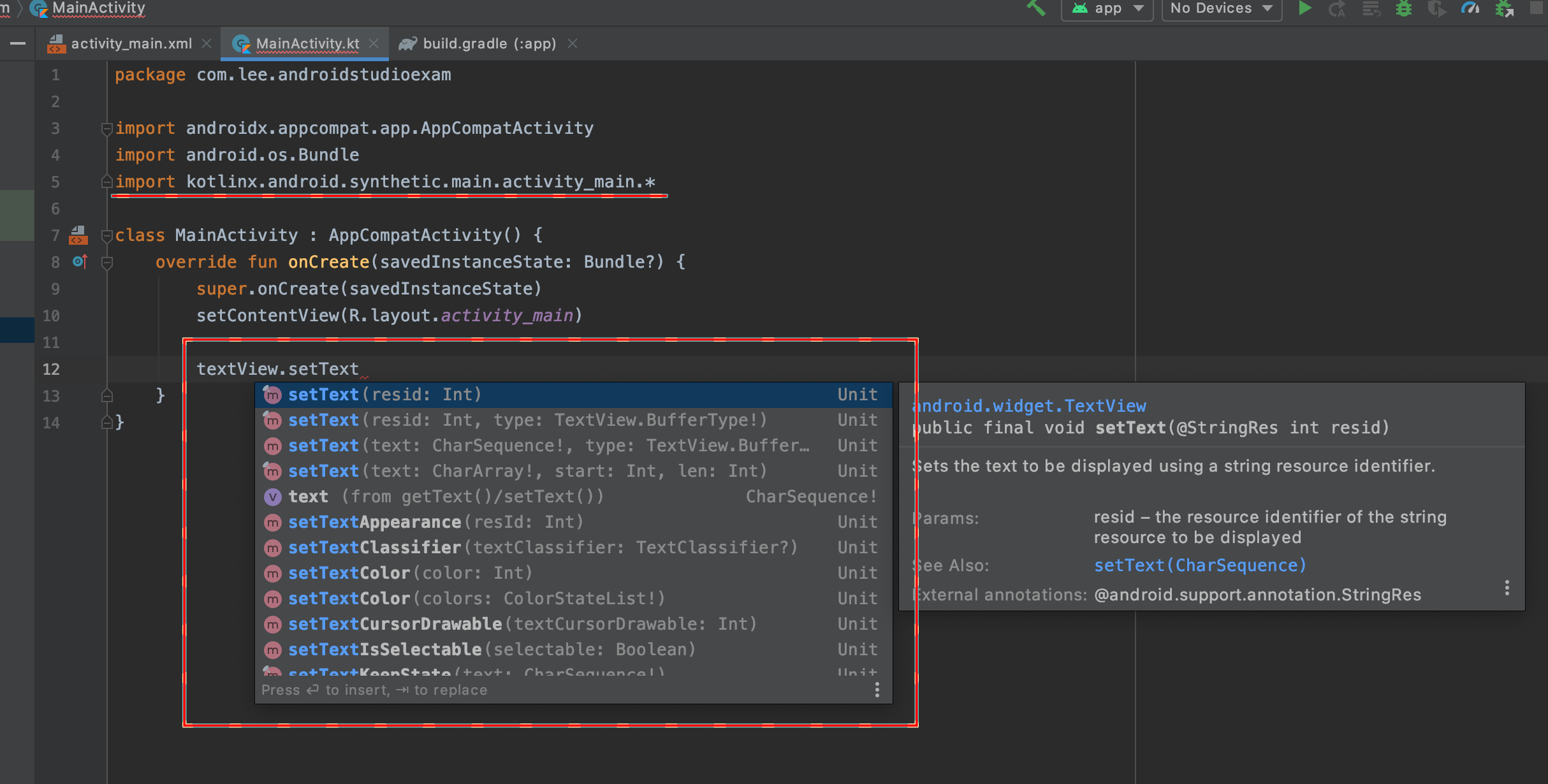The image size is (1548, 784).
Task: Collapse onCreate function fold marker
Action: pos(107,263)
